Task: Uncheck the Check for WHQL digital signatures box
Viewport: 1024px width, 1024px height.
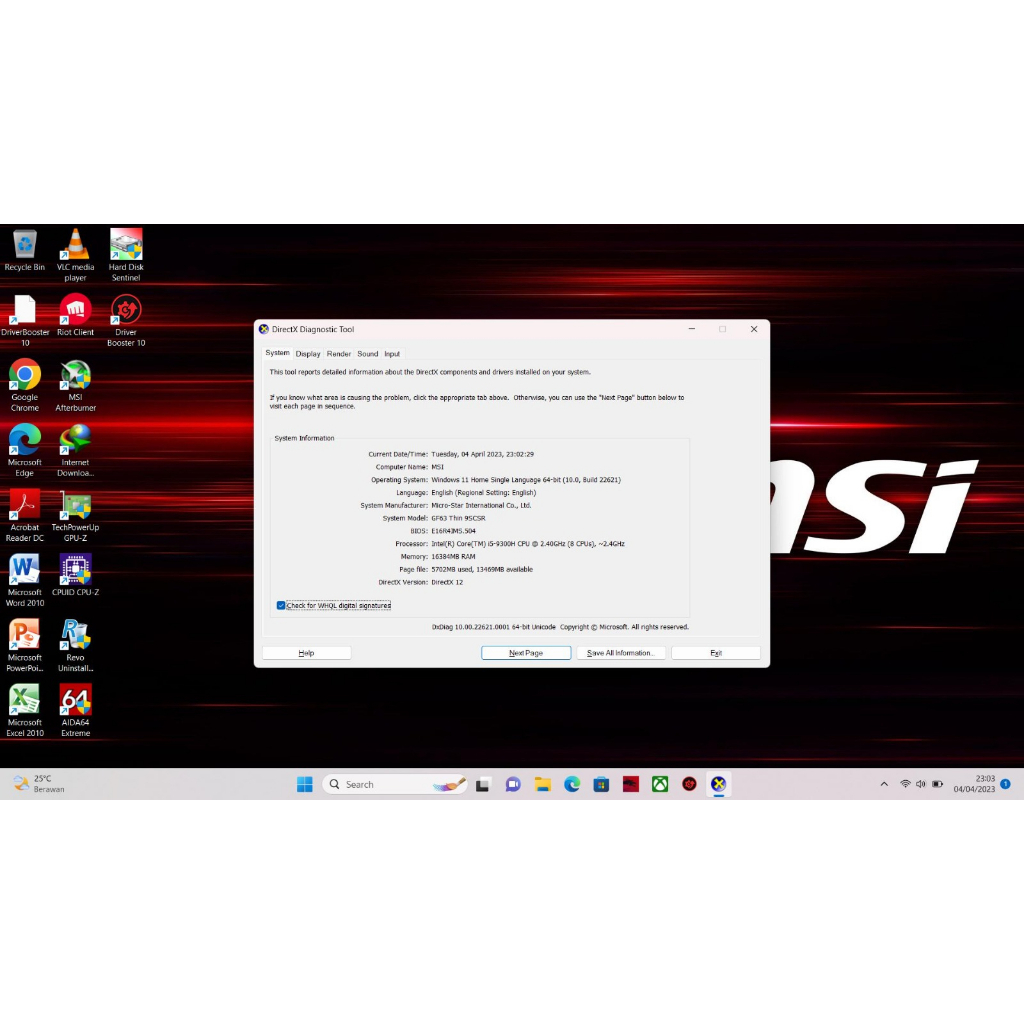Action: pyautogui.click(x=281, y=605)
